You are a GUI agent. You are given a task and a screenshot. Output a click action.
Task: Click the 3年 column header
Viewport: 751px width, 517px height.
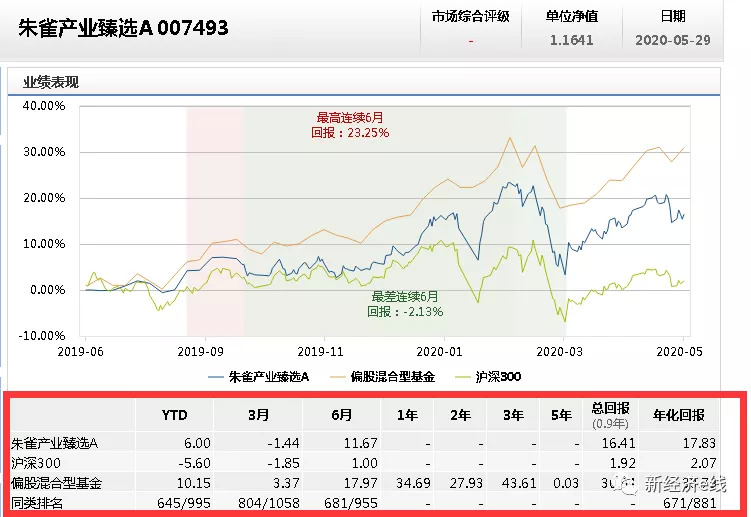coord(513,415)
